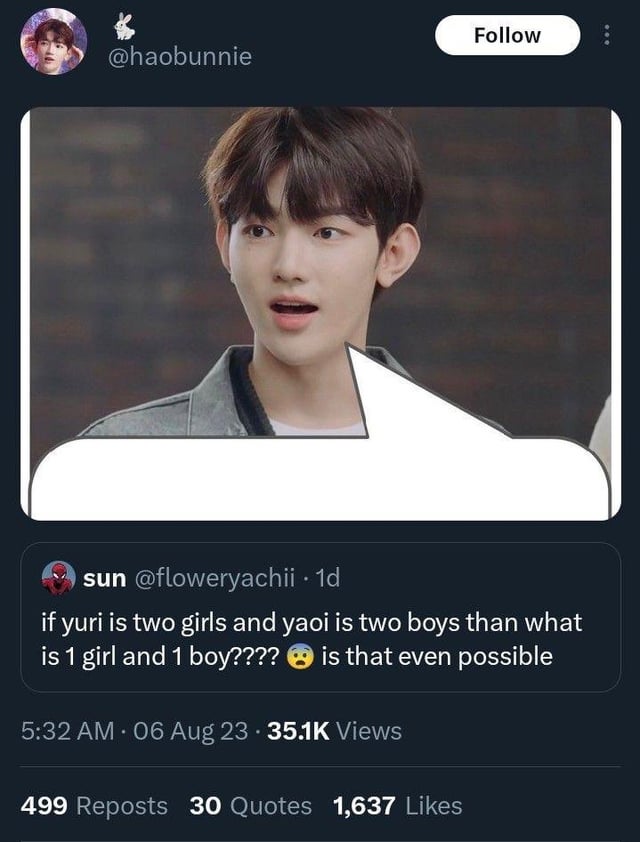640x842 pixels.
Task: Click the 1d timestamp on quoted tweet
Action: (328, 578)
